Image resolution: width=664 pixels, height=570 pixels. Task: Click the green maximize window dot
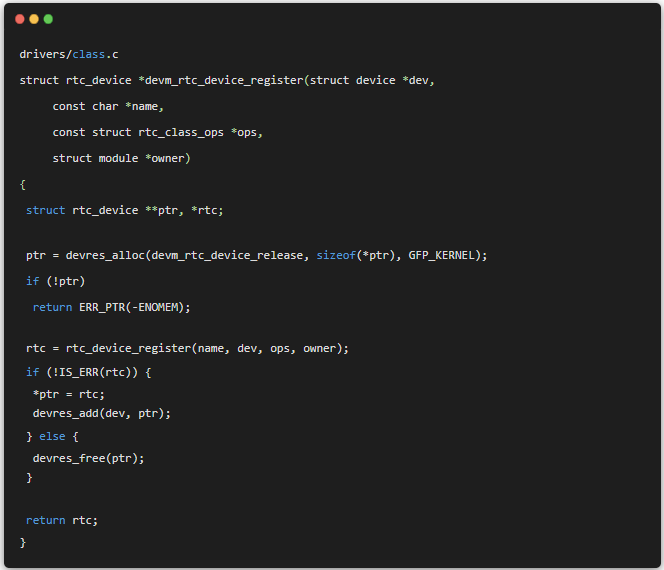click(x=48, y=19)
